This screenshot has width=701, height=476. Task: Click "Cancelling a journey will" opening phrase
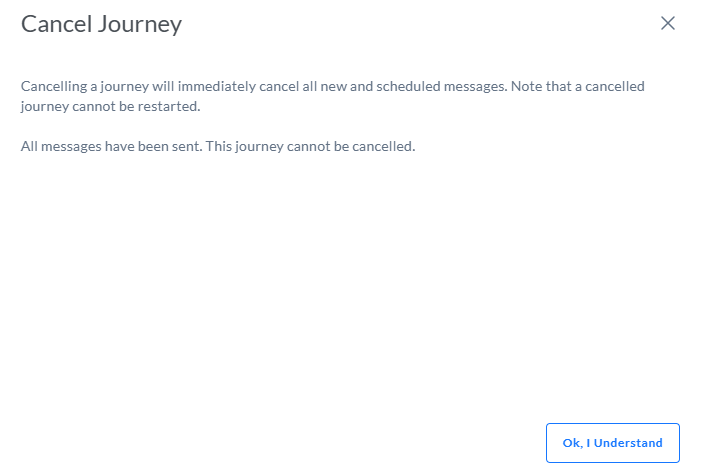tap(98, 86)
